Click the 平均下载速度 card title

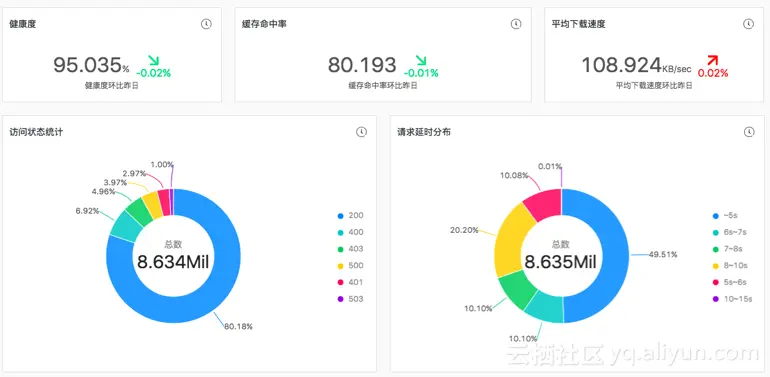click(x=578, y=24)
